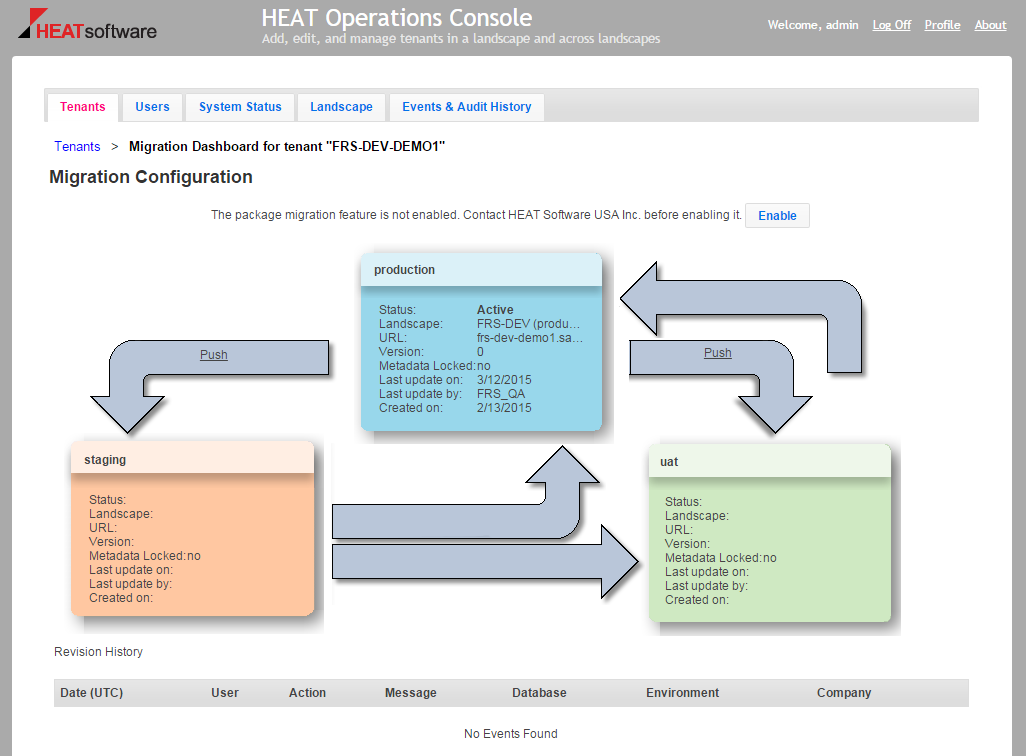Open the System Status tab
1026x756 pixels.
(240, 106)
